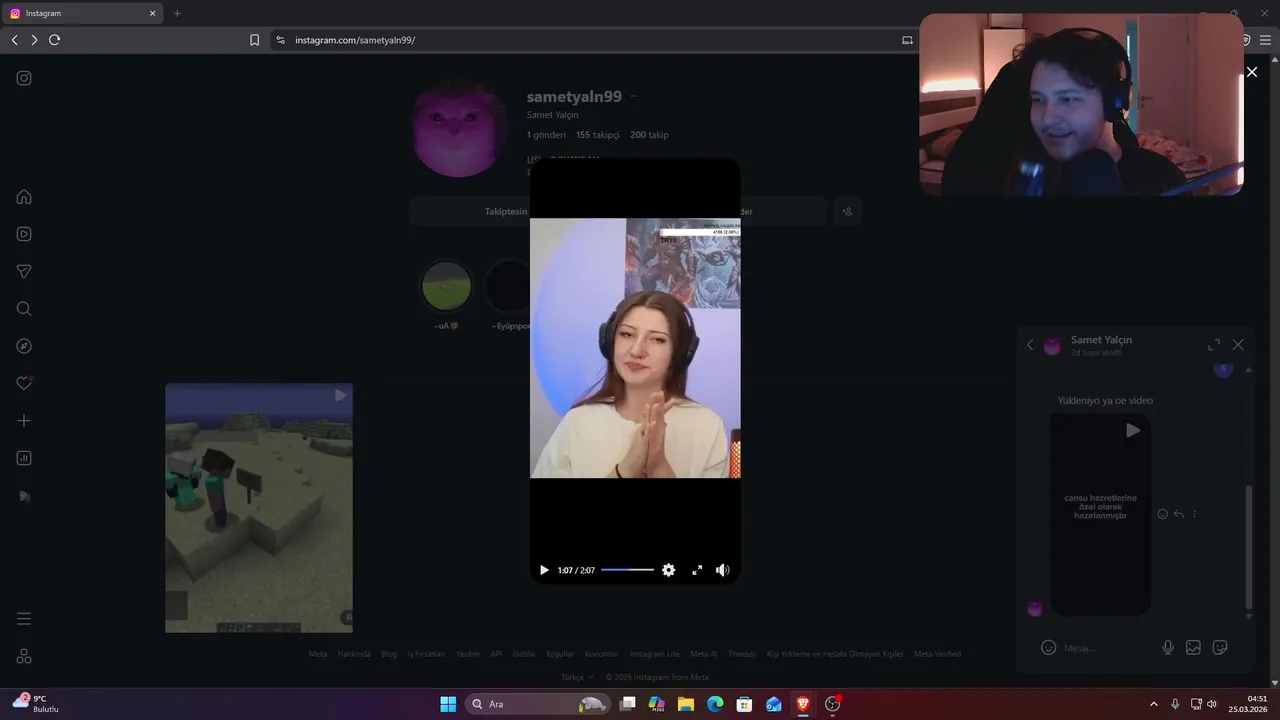Open Explore compass icon
The height and width of the screenshot is (720, 1280).
click(24, 346)
